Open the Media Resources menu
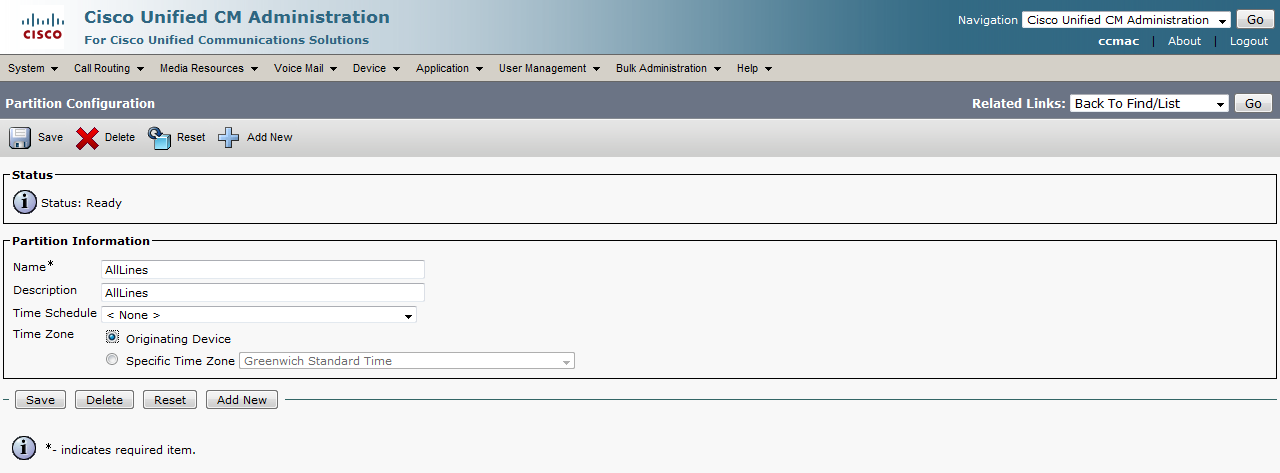 [208, 68]
